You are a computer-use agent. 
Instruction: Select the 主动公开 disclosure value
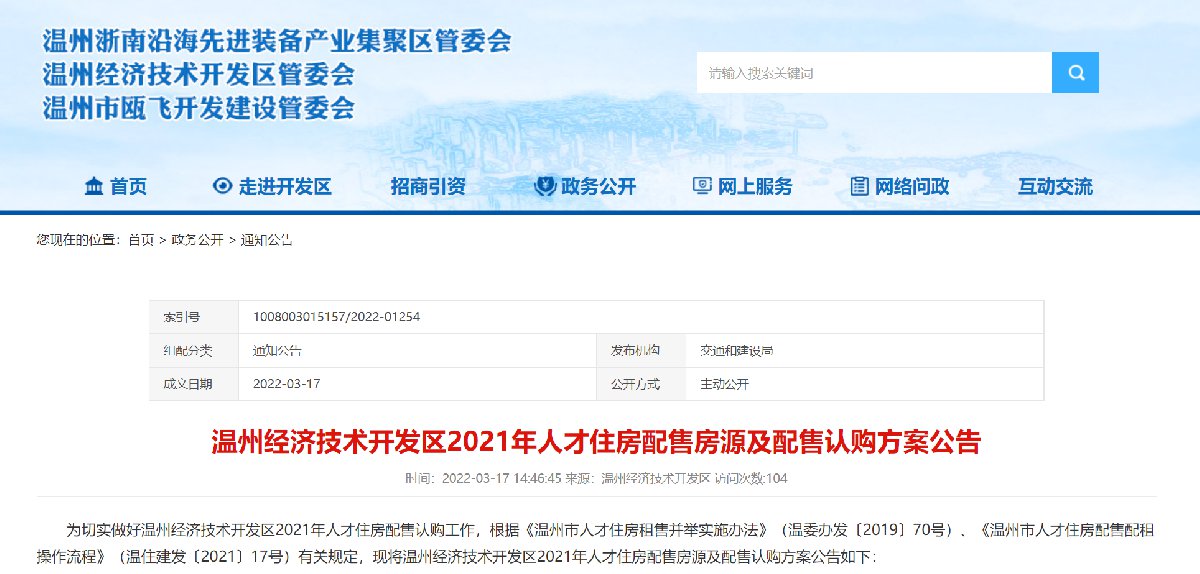(x=724, y=384)
